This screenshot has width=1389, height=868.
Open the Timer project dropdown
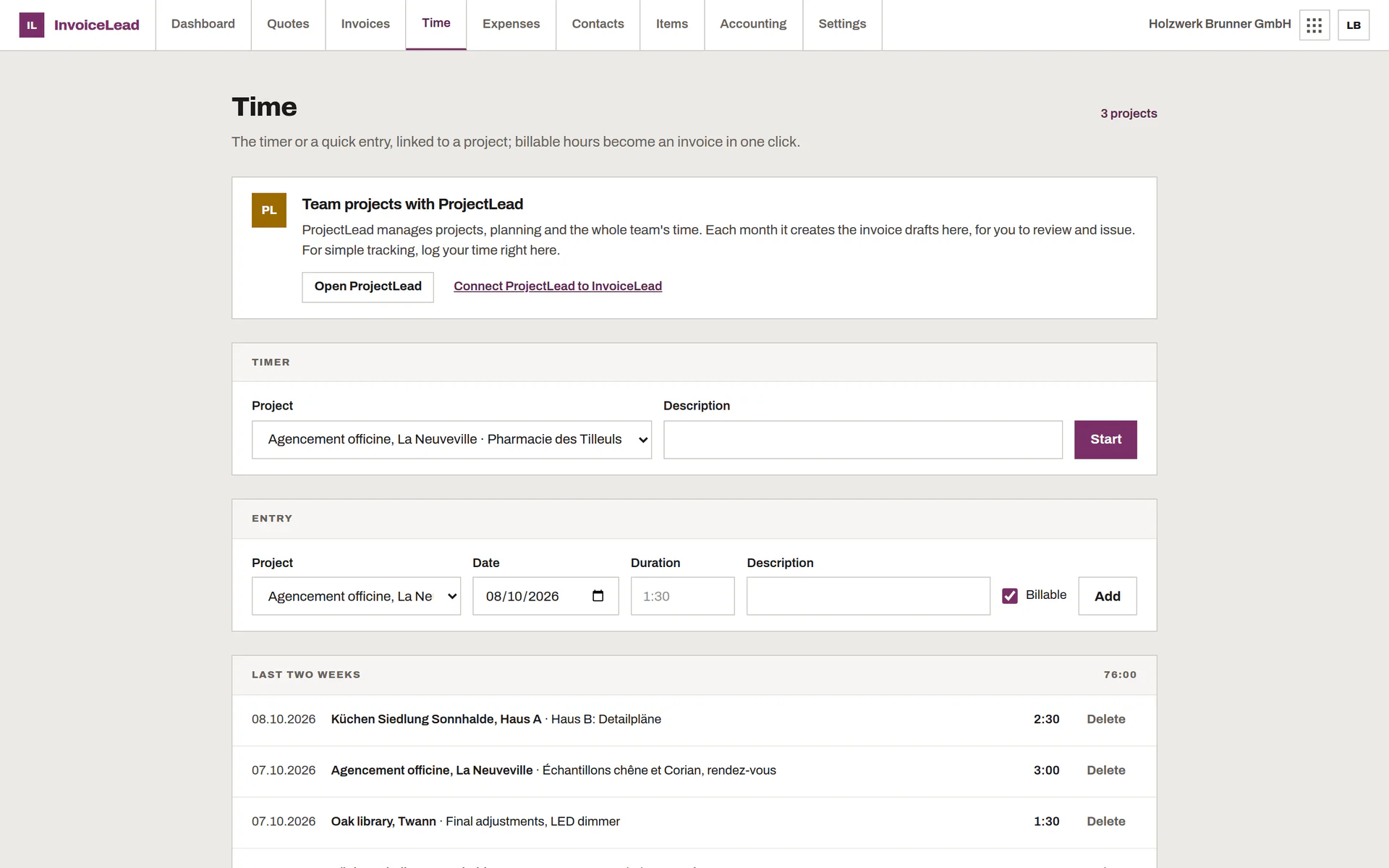click(x=451, y=440)
